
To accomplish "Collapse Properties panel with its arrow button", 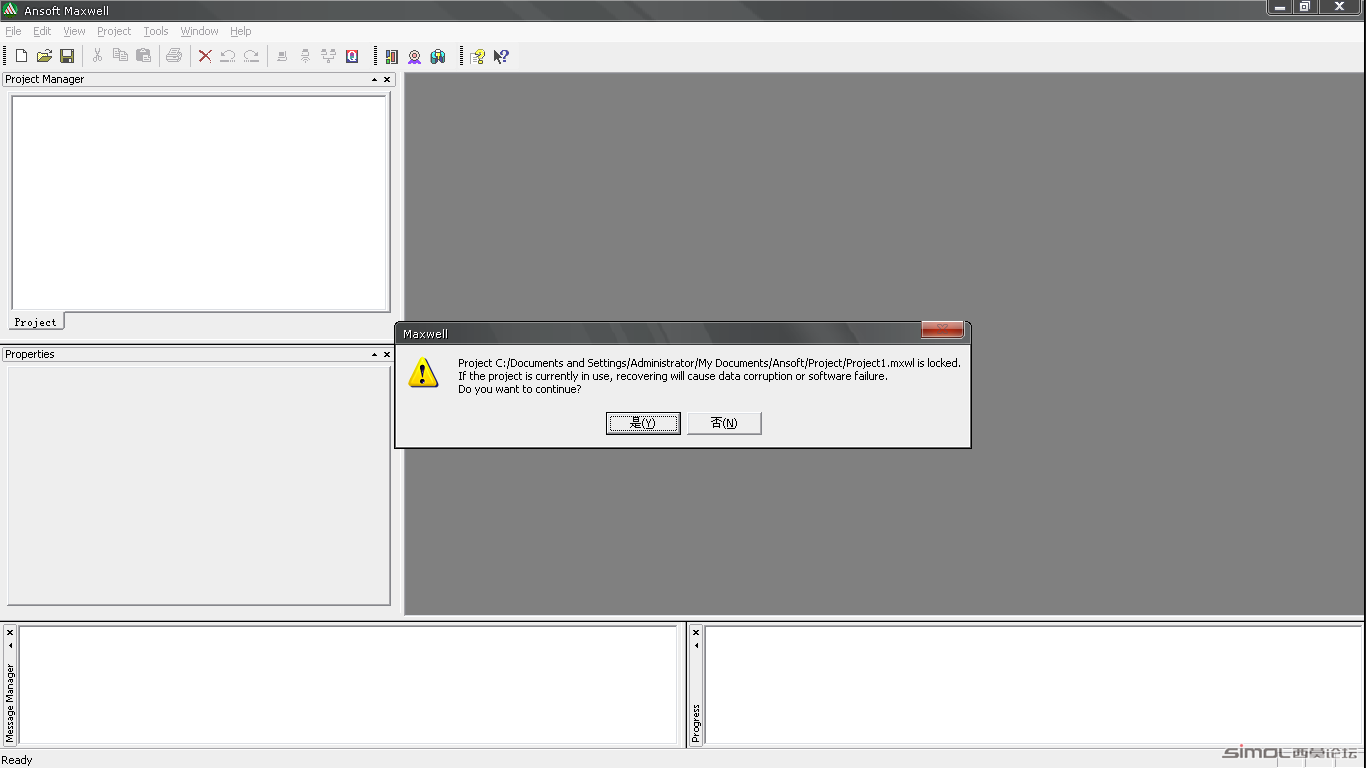I will (375, 354).
